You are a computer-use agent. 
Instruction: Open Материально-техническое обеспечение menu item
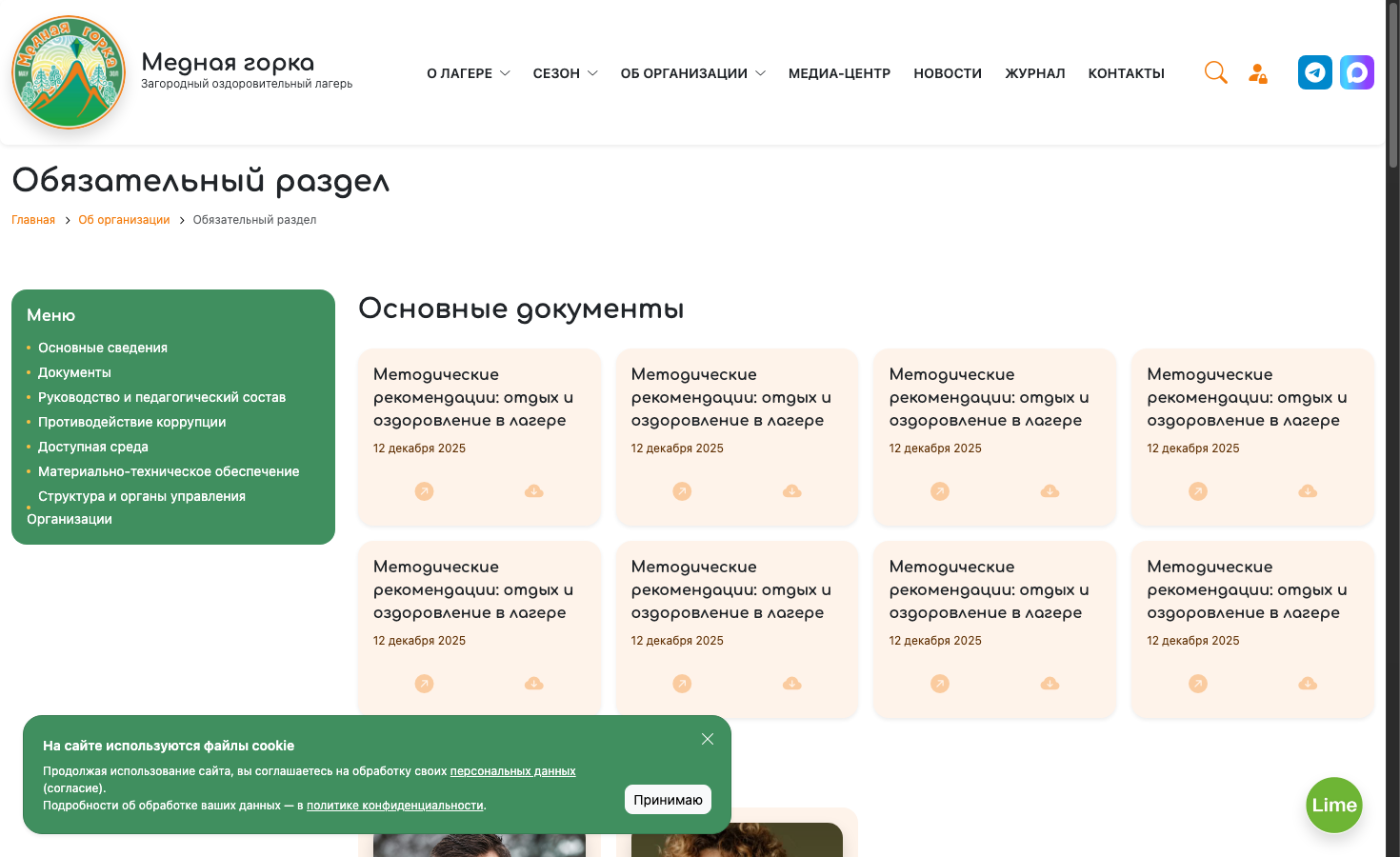click(x=169, y=471)
